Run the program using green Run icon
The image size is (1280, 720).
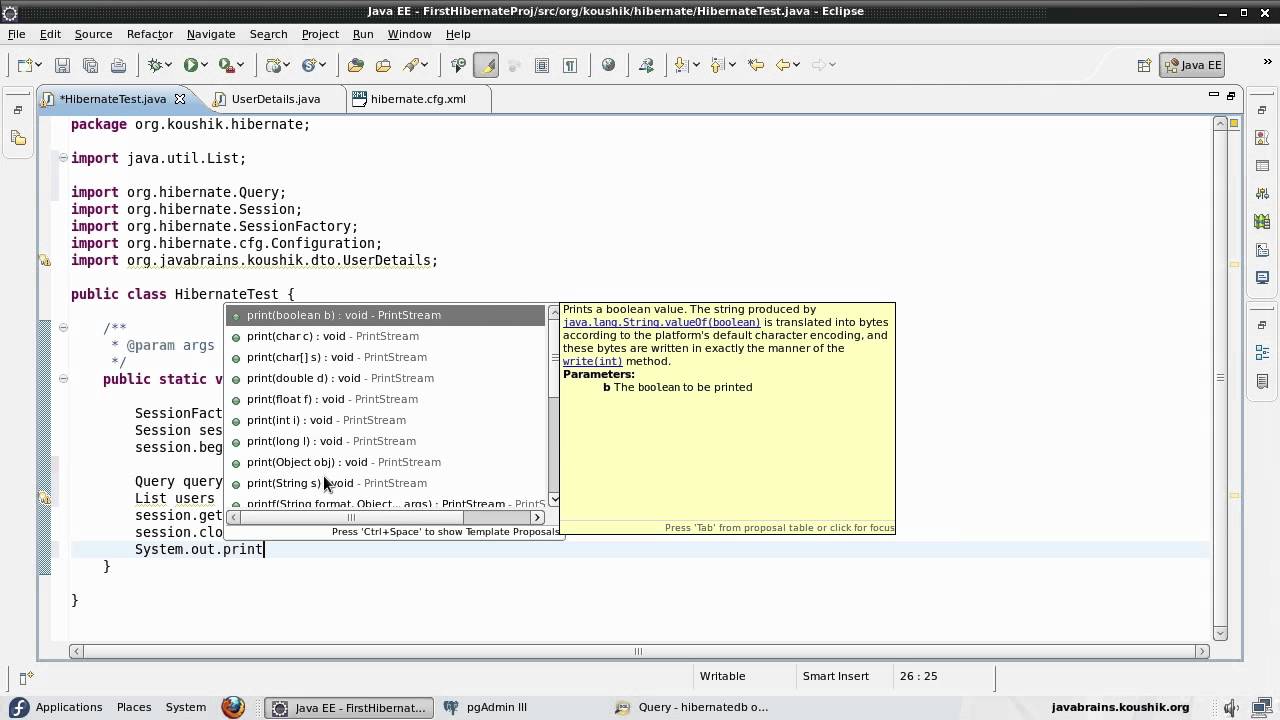tap(190, 65)
